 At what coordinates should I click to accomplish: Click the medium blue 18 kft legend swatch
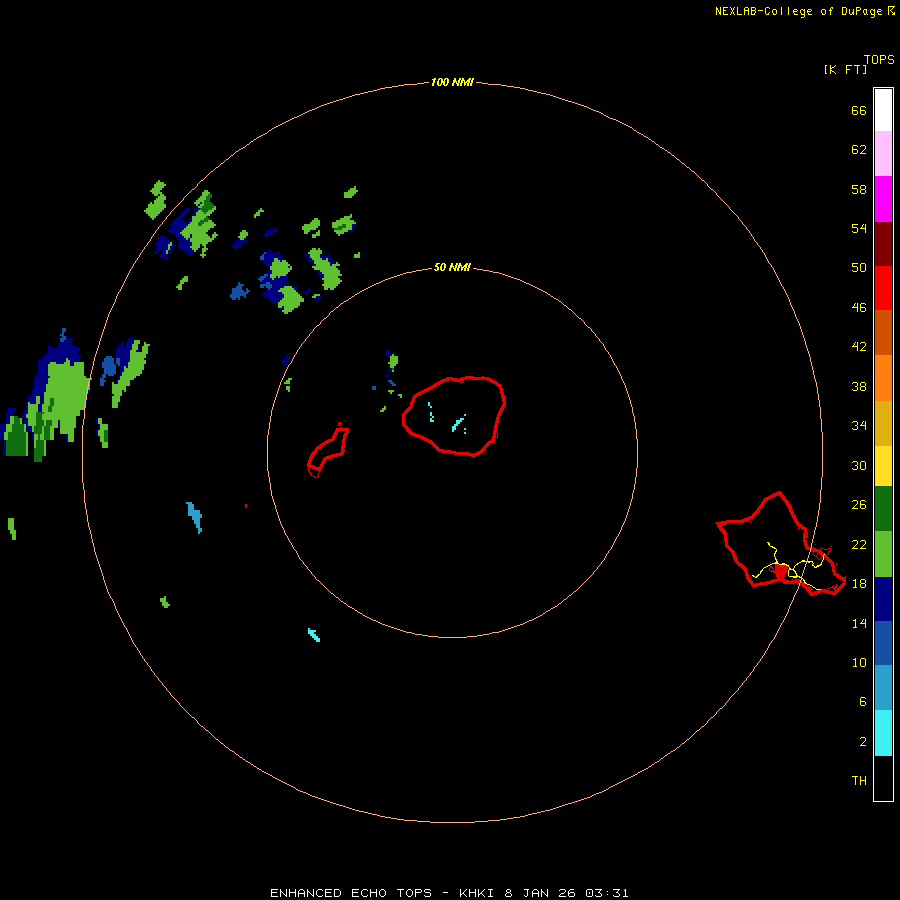pos(883,643)
